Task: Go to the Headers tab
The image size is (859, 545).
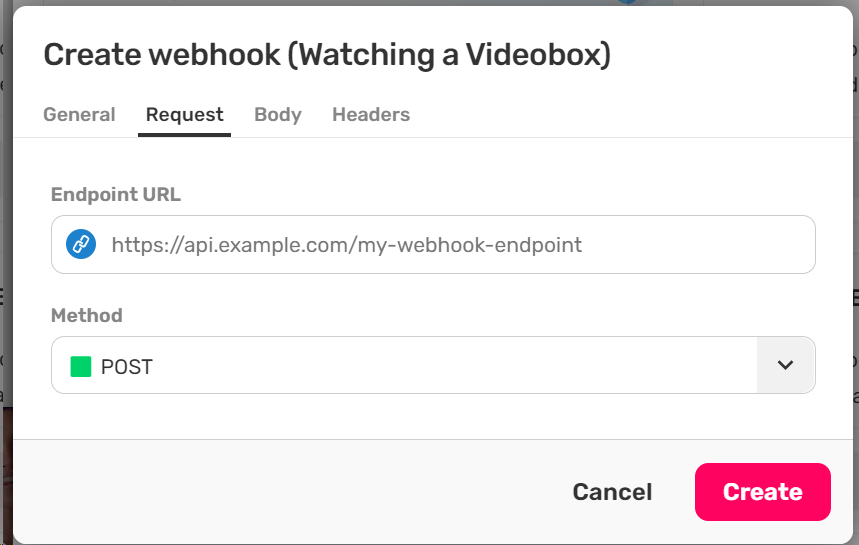Action: pos(371,115)
